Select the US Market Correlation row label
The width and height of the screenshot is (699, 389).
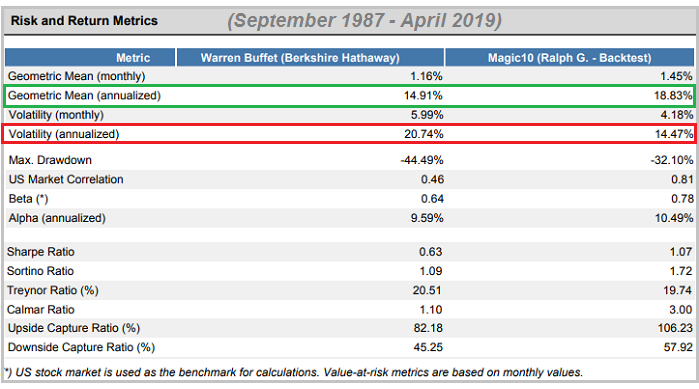(66, 180)
